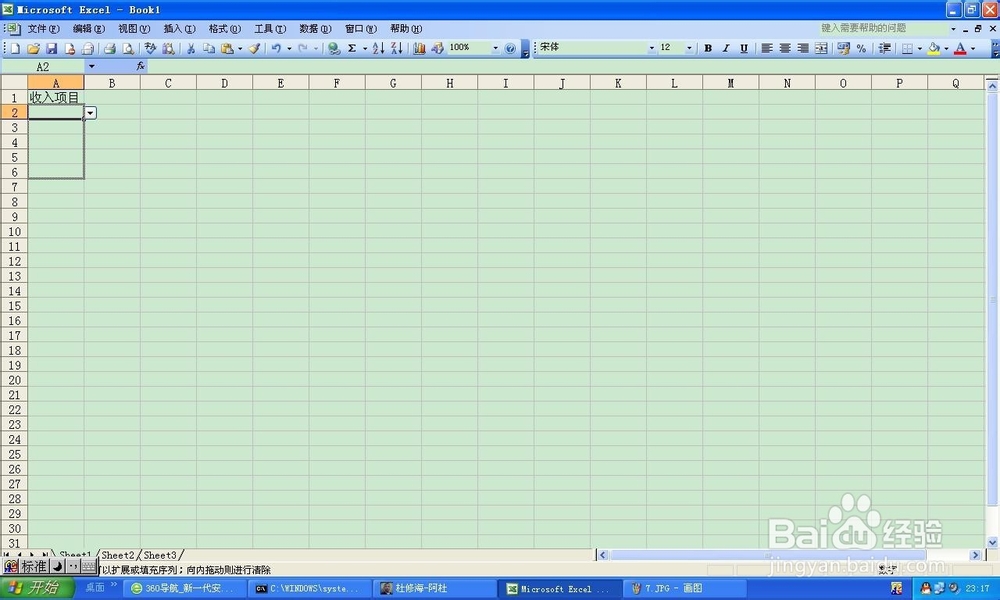This screenshot has width=1000, height=600.
Task: Switch to 7.JPG 画图 taskbar button
Action: [684, 589]
